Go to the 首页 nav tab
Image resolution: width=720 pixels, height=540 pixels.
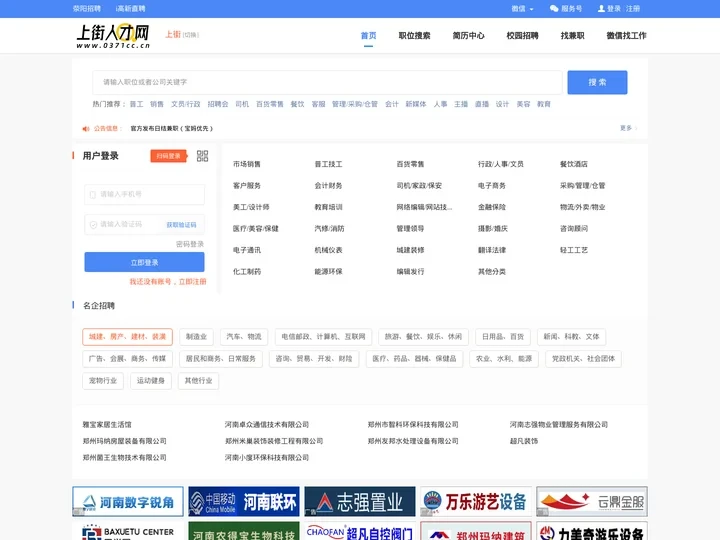coord(368,35)
